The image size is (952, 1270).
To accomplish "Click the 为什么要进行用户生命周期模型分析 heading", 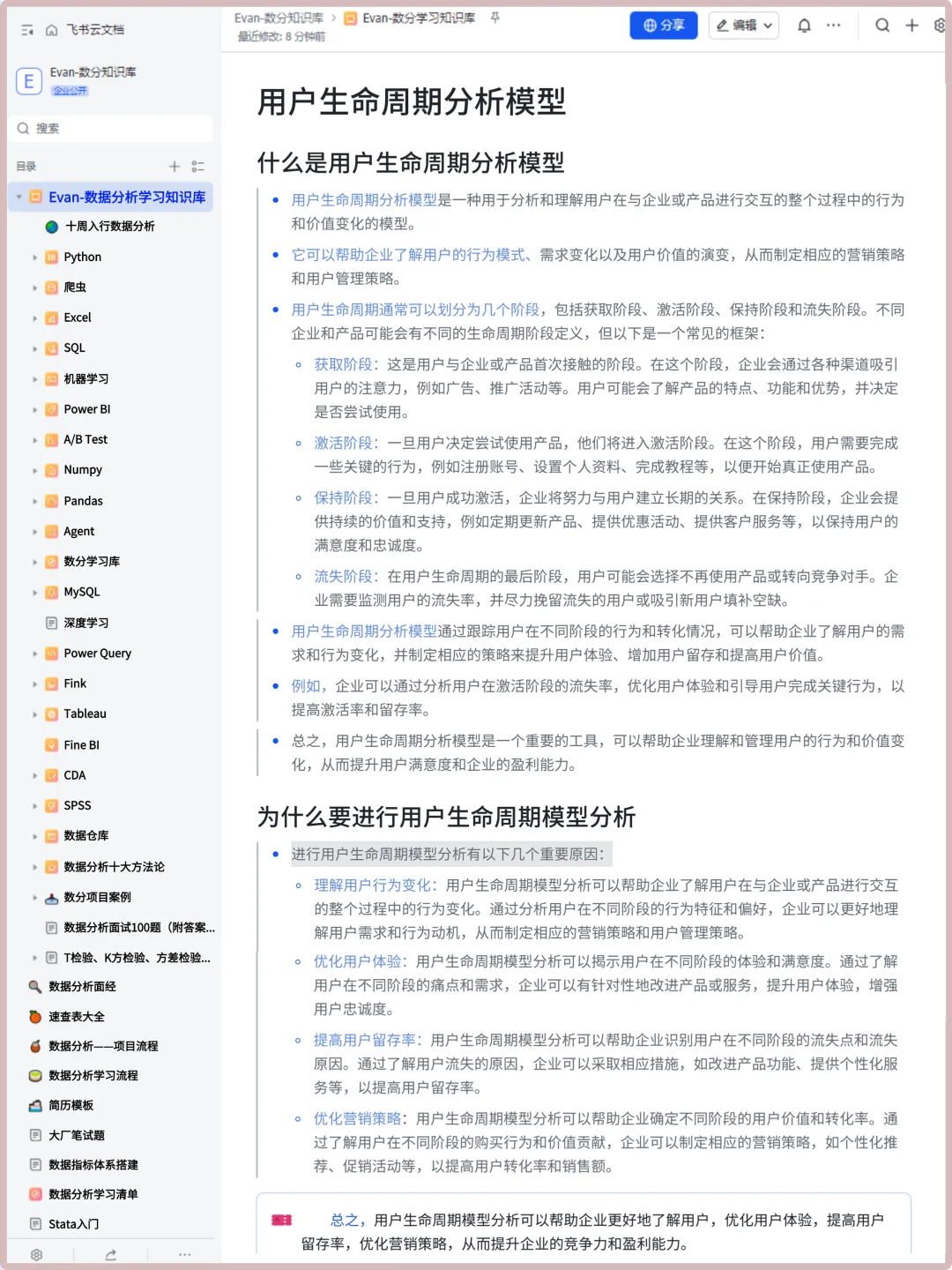I will point(446,817).
